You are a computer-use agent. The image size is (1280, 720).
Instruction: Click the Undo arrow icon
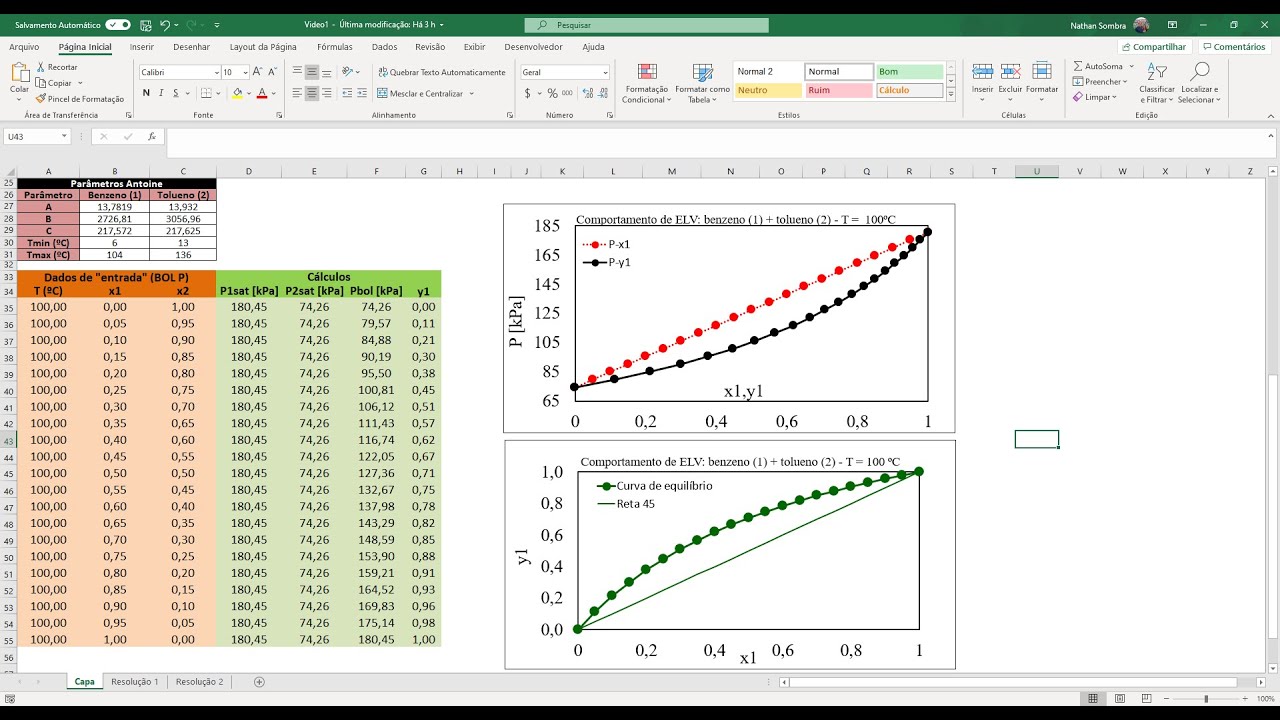point(165,24)
